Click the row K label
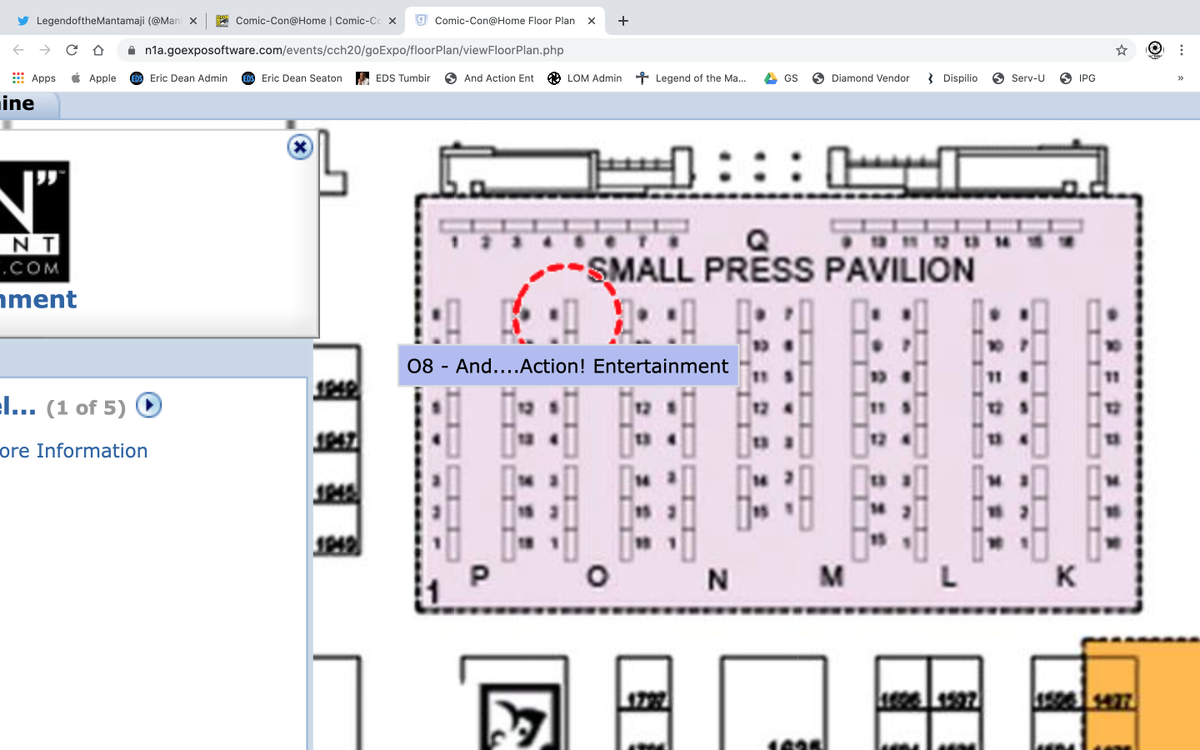 pos(1066,576)
